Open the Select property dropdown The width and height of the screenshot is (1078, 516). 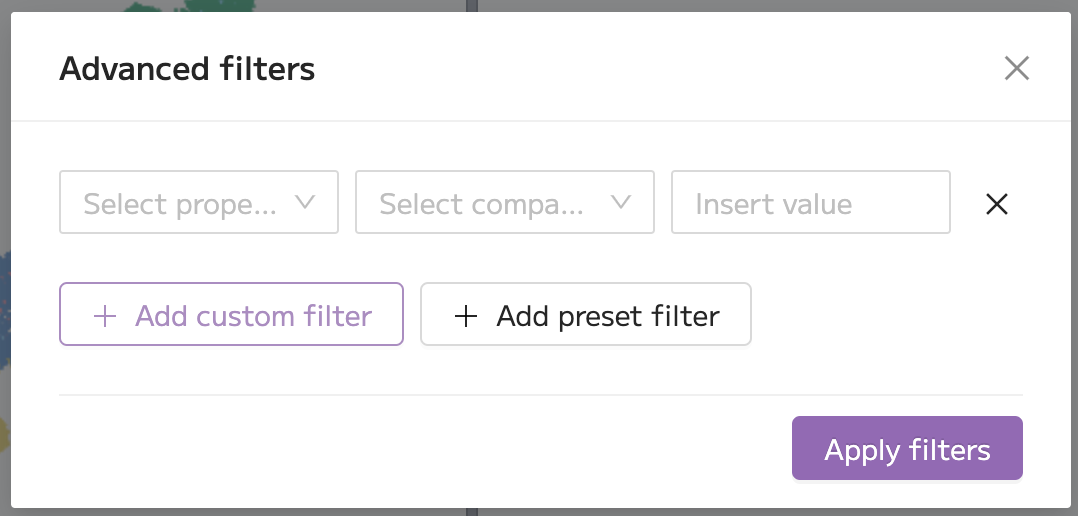tap(199, 202)
